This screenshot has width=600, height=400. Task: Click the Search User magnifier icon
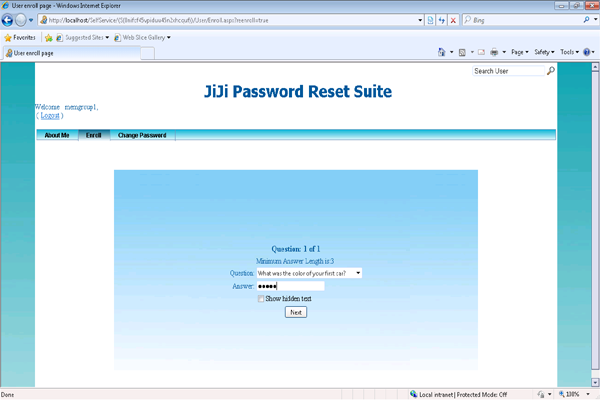tap(551, 71)
